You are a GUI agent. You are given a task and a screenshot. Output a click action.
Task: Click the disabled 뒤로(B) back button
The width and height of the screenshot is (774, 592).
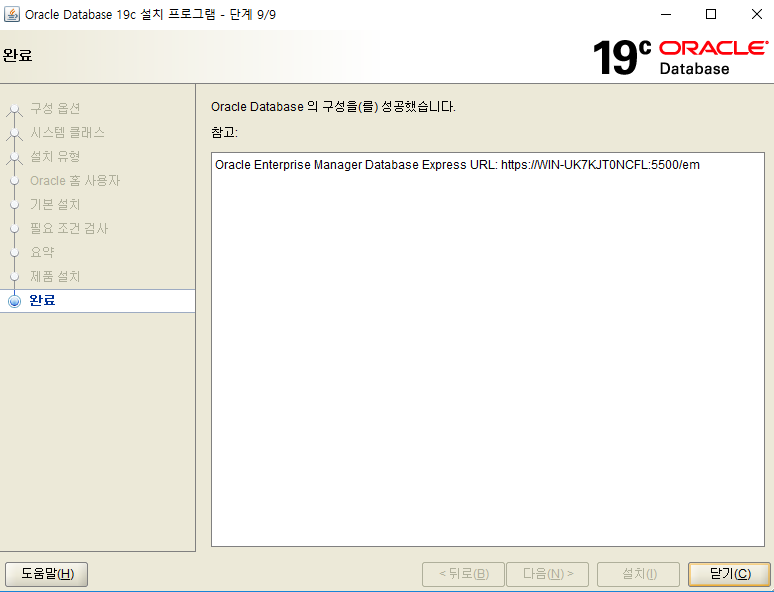[x=463, y=574]
